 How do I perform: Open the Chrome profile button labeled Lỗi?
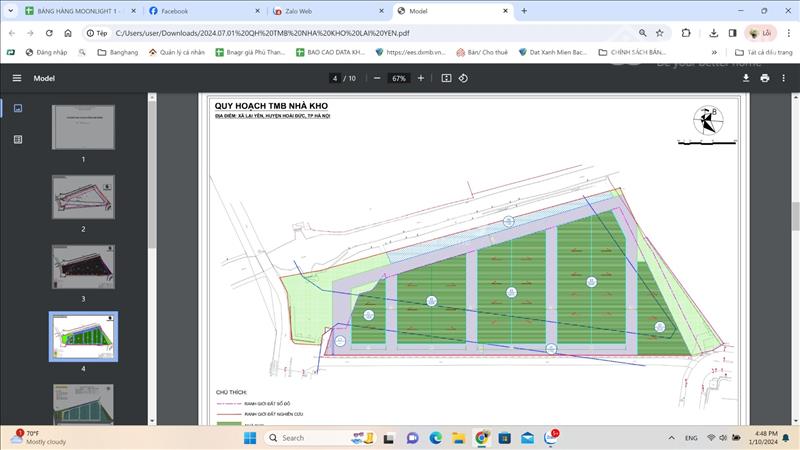pos(761,33)
